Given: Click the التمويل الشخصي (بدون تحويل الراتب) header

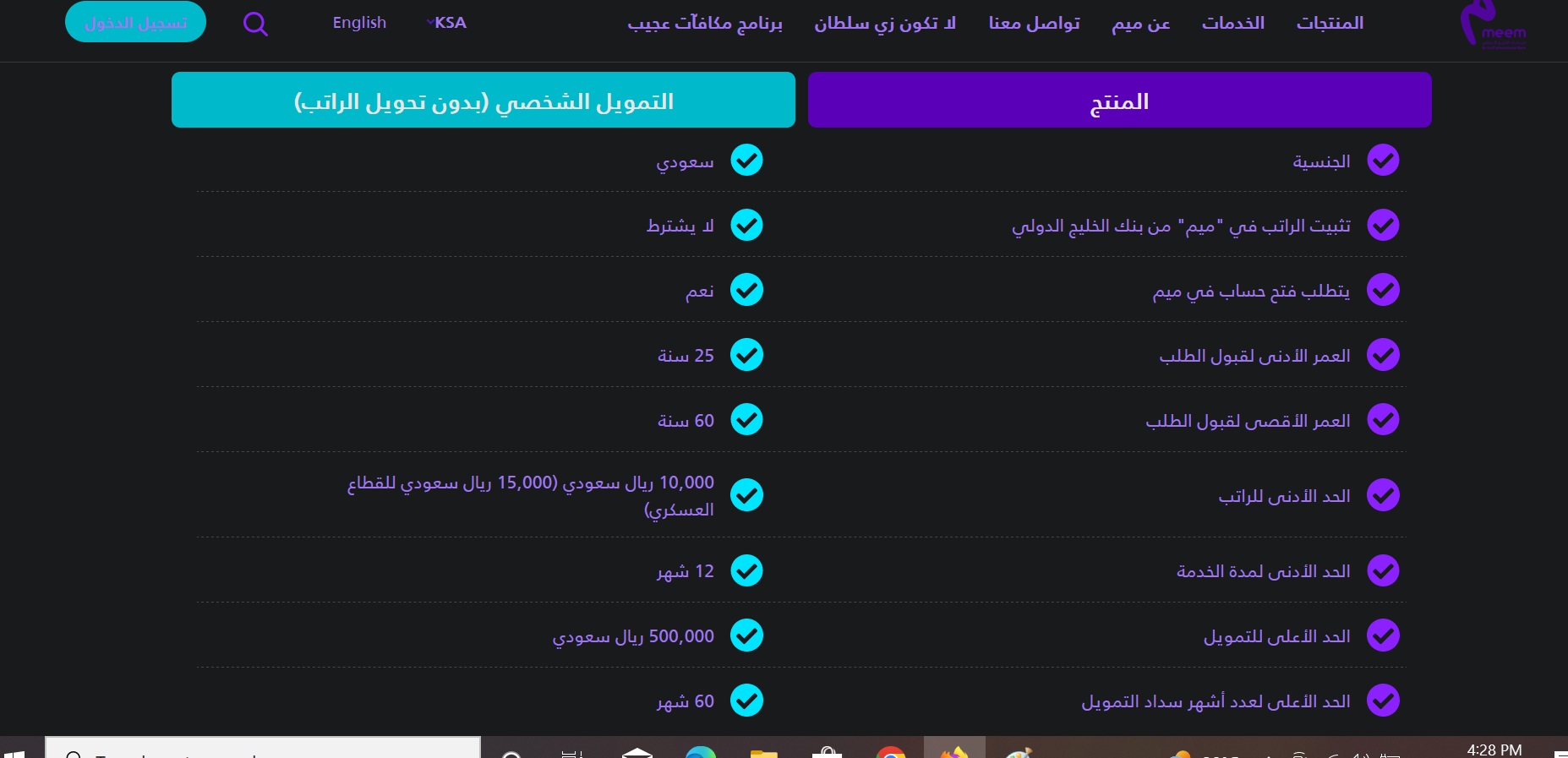Looking at the screenshot, I should pyautogui.click(x=484, y=100).
